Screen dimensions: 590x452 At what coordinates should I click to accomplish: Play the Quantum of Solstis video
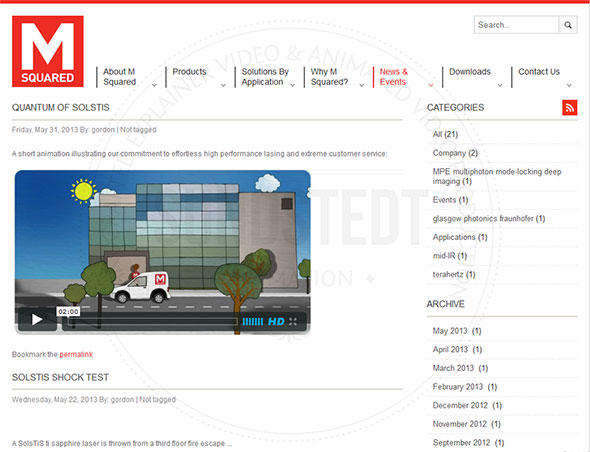tap(37, 320)
